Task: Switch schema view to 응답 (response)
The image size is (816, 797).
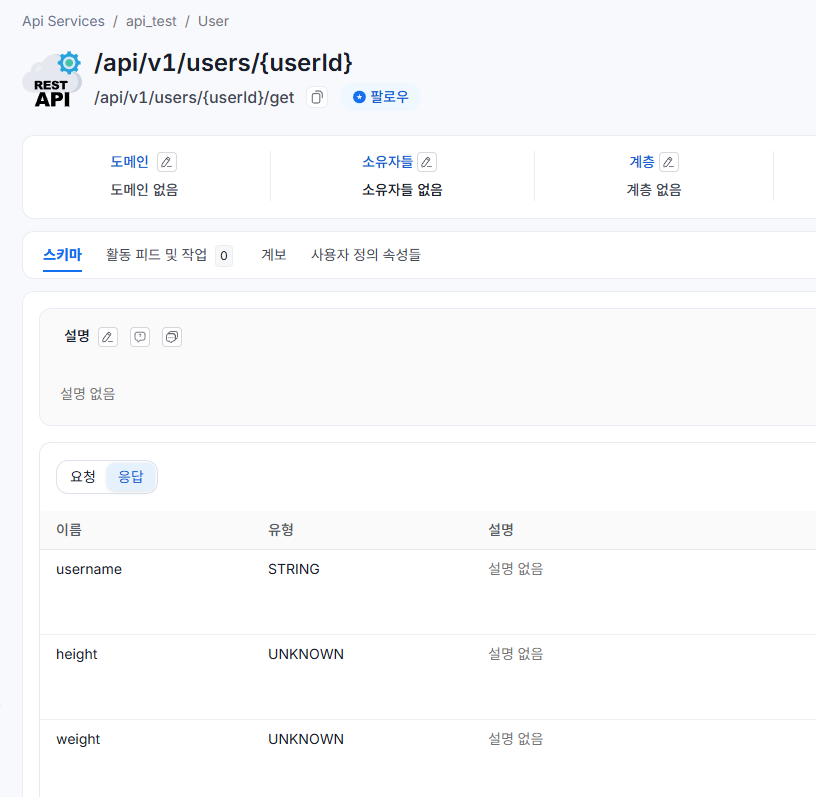Action: coord(131,477)
